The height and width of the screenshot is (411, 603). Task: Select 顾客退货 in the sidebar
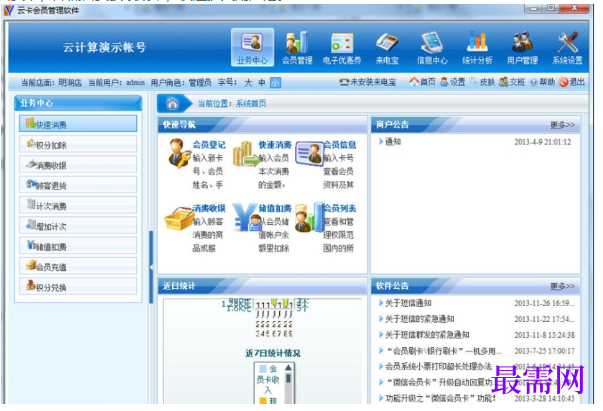78,185
